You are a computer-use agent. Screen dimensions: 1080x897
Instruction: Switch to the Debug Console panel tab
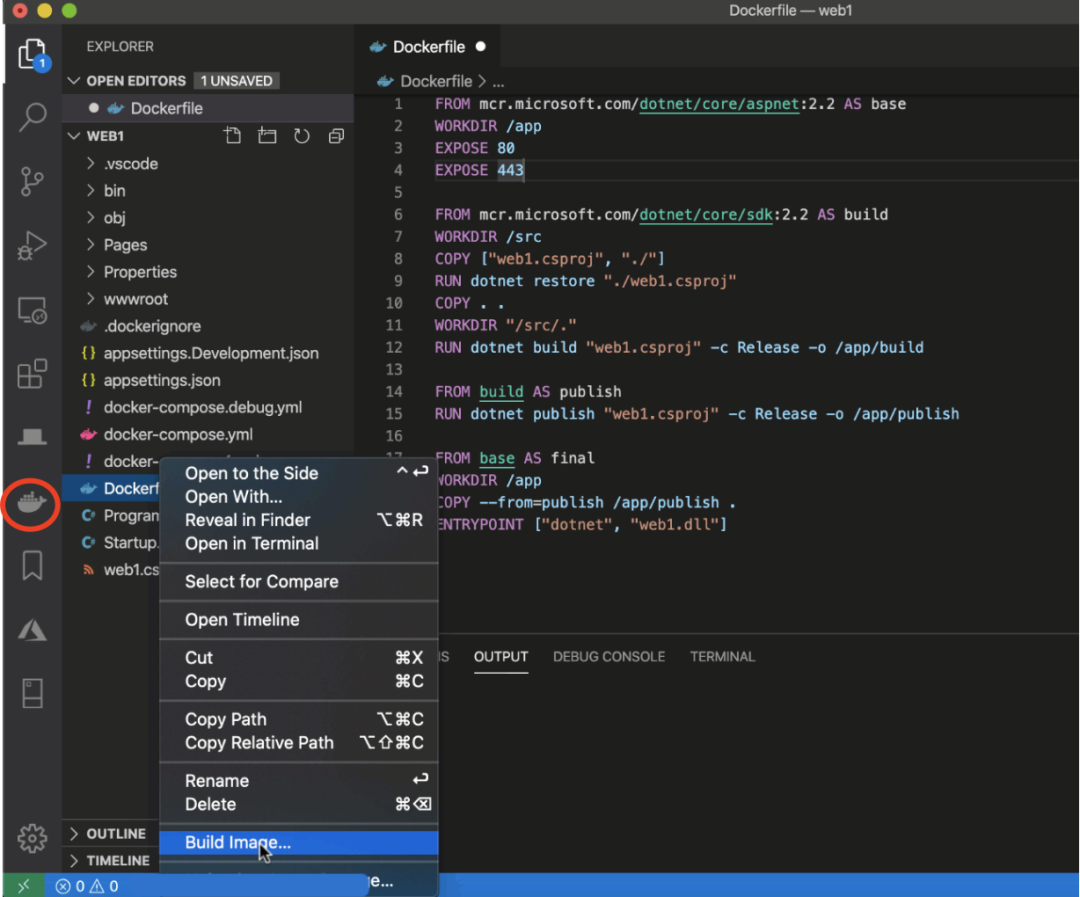pyautogui.click(x=609, y=657)
